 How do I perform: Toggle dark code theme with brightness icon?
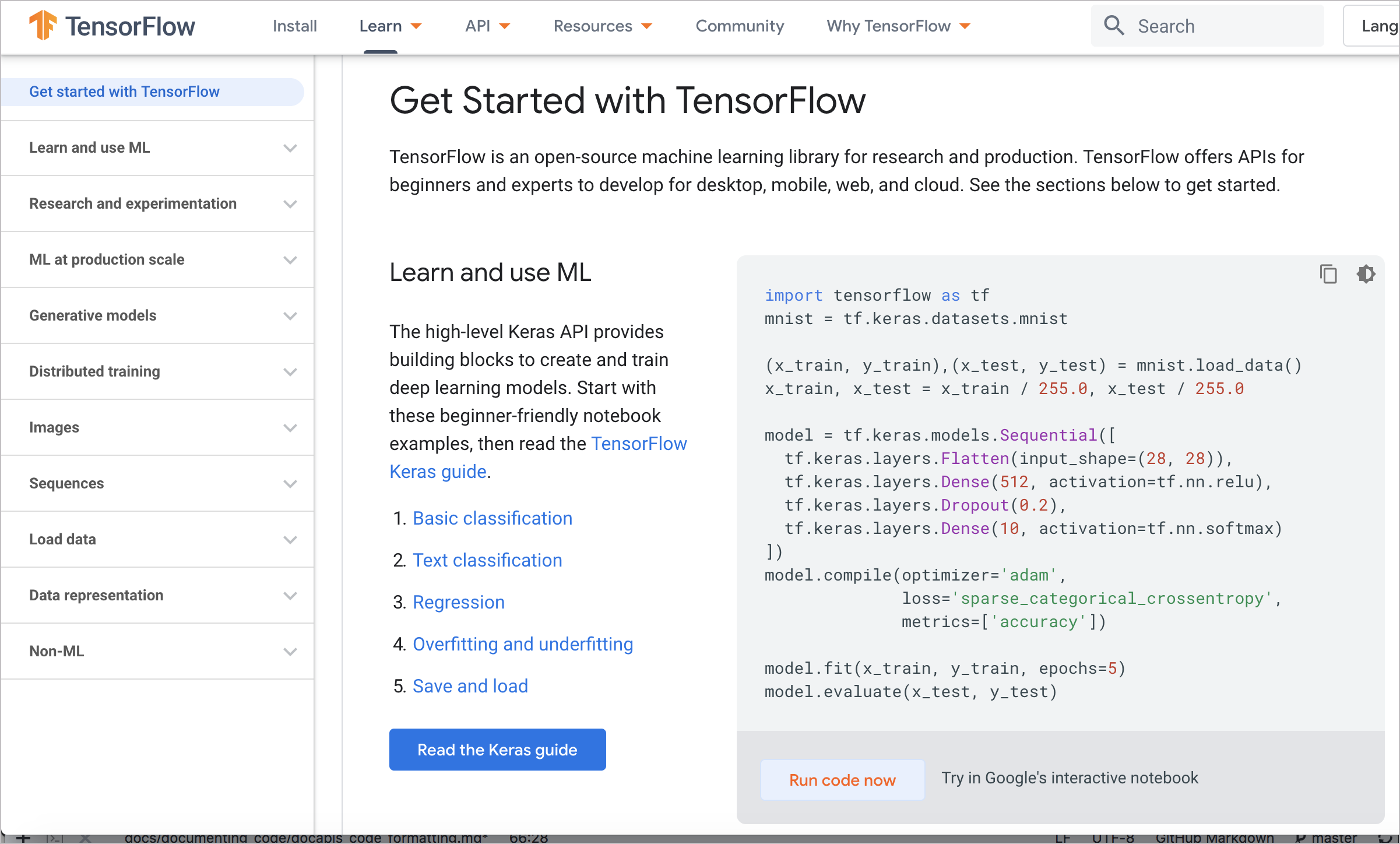[1366, 273]
